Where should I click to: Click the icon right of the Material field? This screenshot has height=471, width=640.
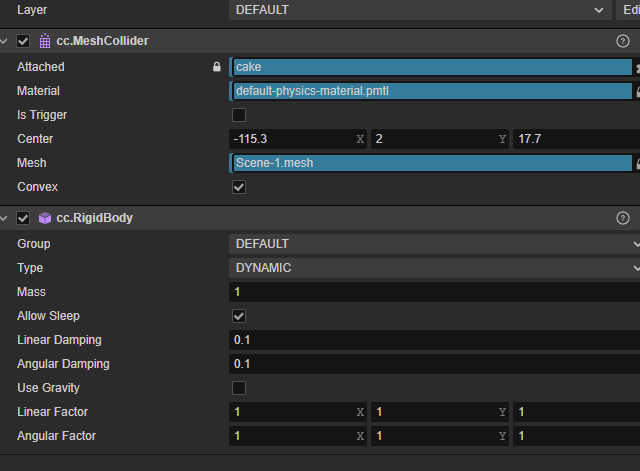coord(637,91)
